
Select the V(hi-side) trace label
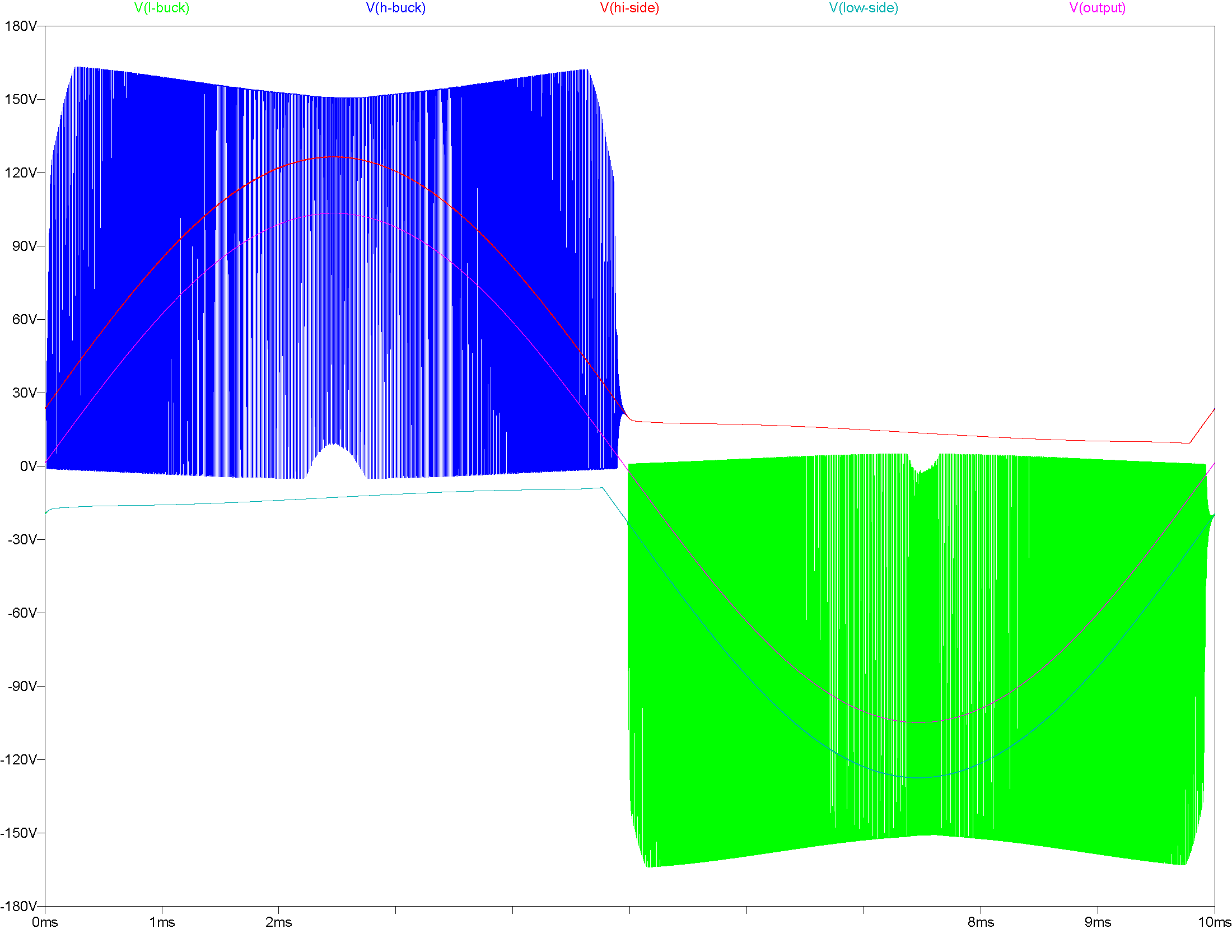tap(629, 8)
